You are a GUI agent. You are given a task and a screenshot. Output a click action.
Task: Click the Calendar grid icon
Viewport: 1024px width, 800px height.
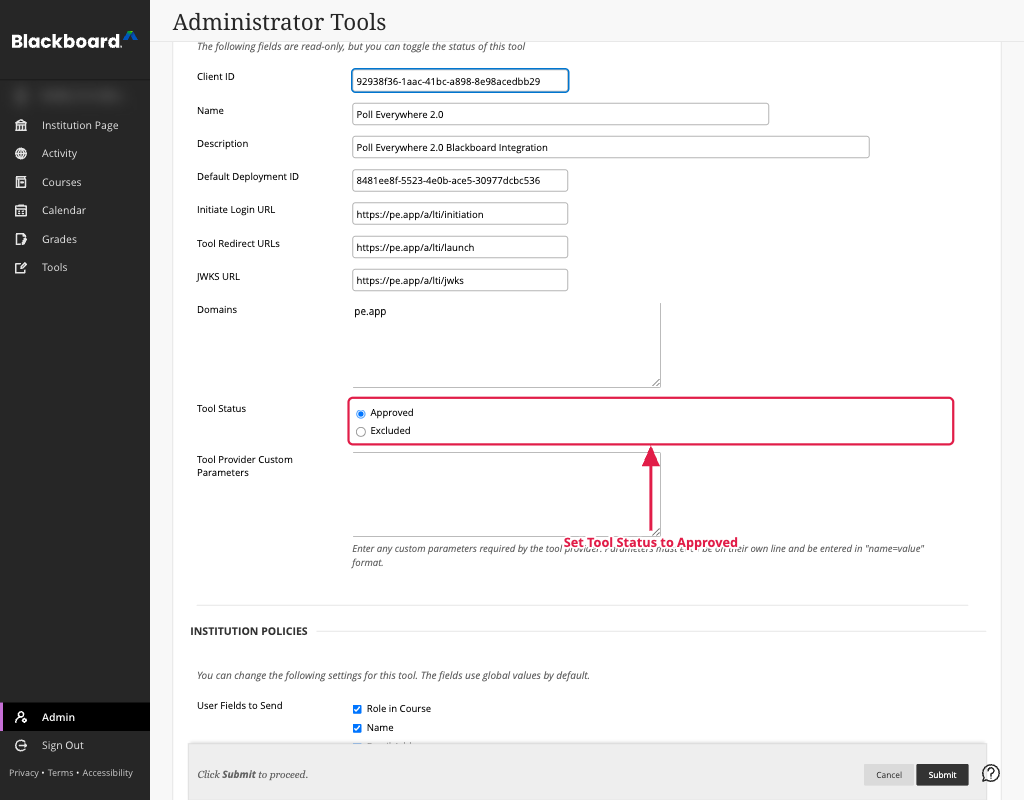(21, 210)
